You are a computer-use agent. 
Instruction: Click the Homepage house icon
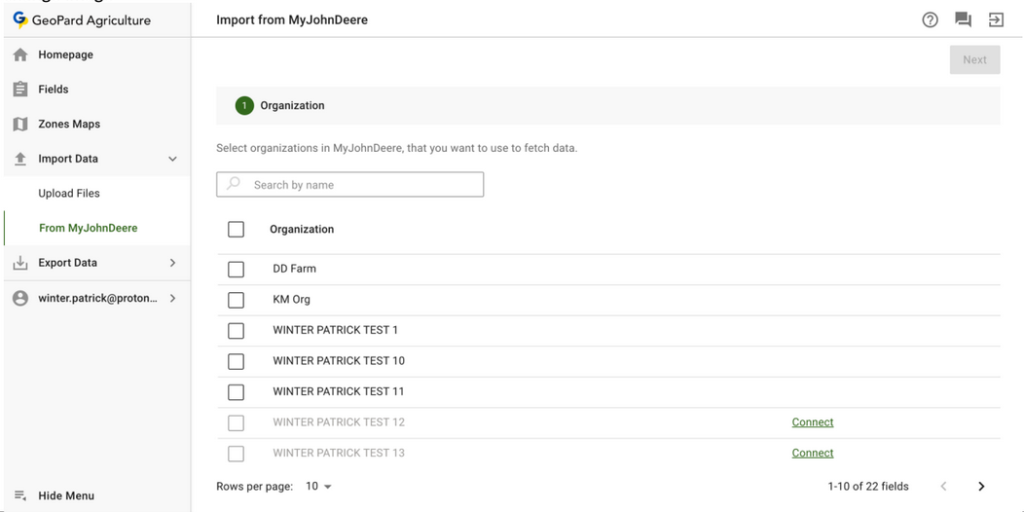point(19,55)
